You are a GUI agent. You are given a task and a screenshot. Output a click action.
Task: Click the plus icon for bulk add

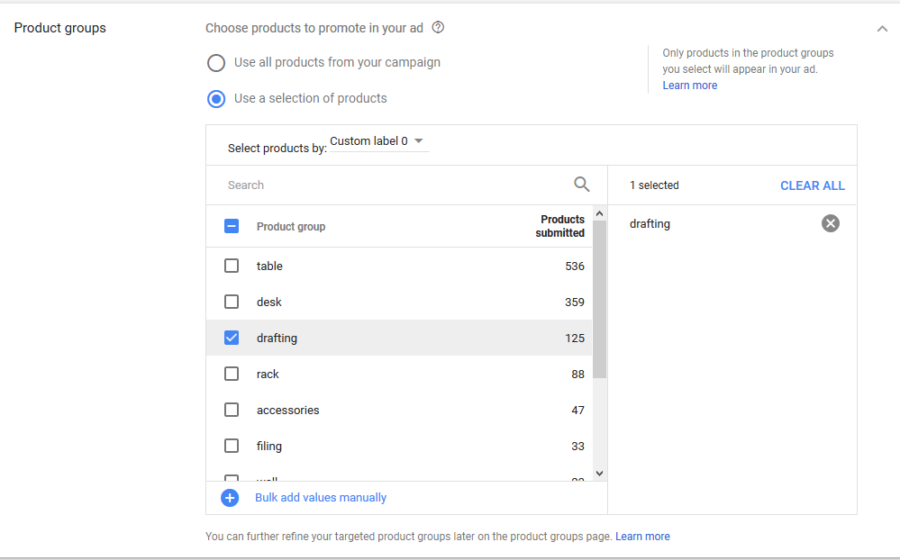point(230,497)
